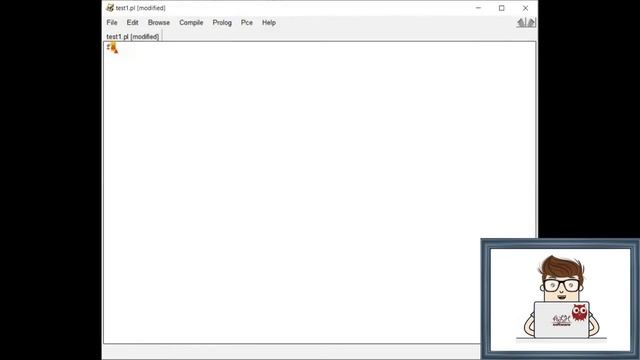Viewport: 640px width, 360px height.
Task: Open the Help menu
Action: [x=269, y=23]
